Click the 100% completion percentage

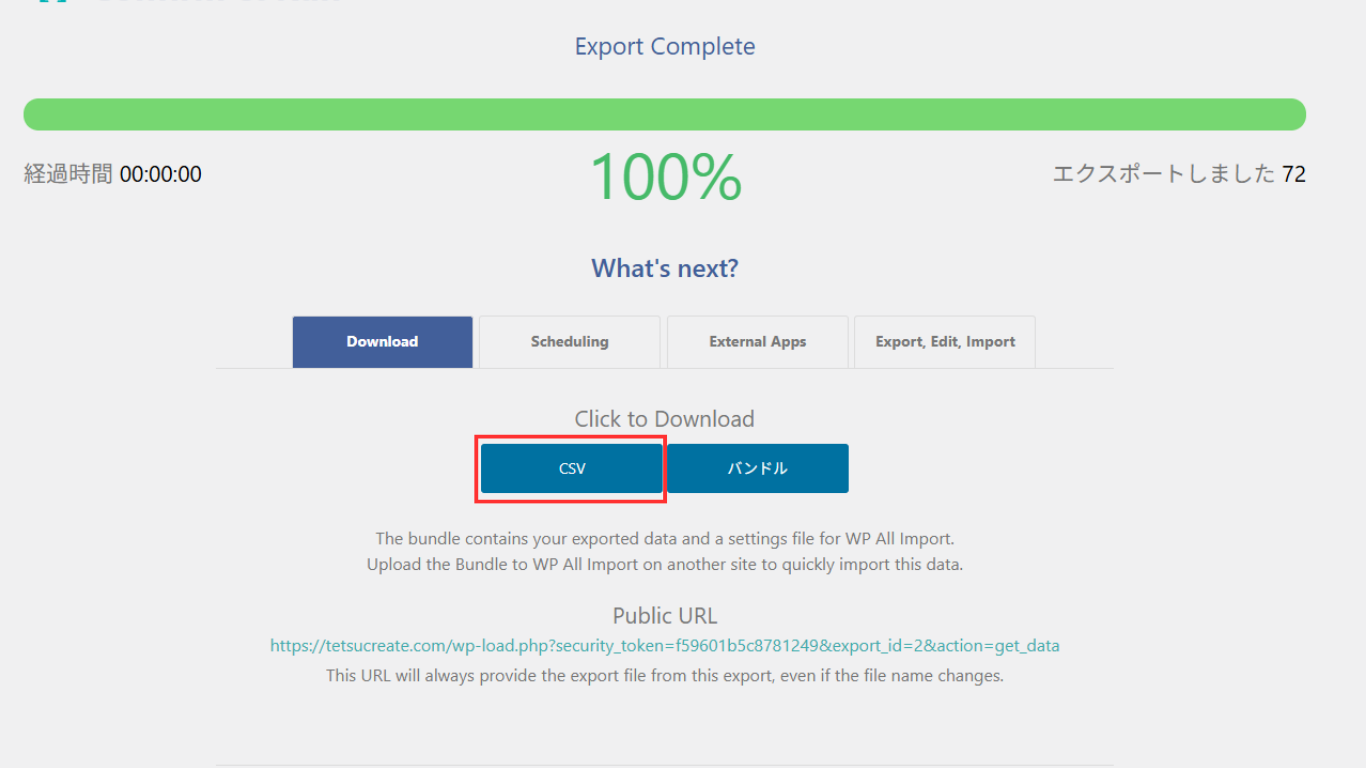665,178
